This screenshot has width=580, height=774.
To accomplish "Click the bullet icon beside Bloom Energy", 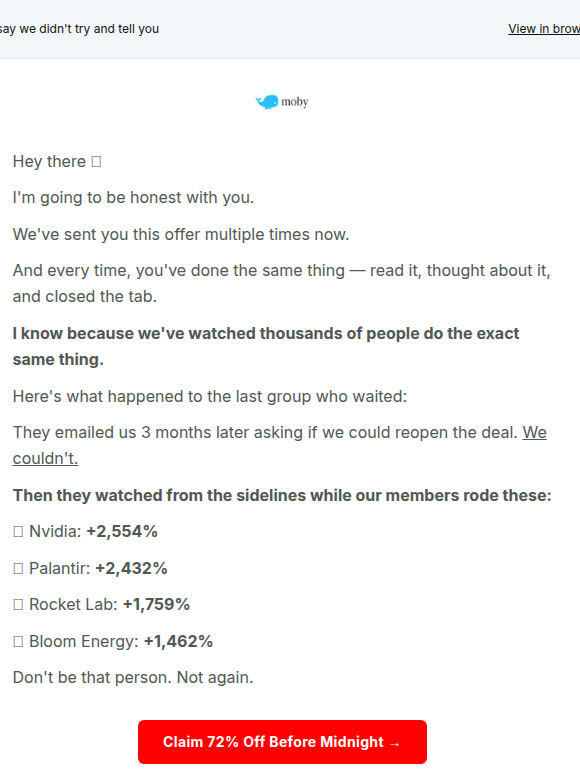I will 18,642.
